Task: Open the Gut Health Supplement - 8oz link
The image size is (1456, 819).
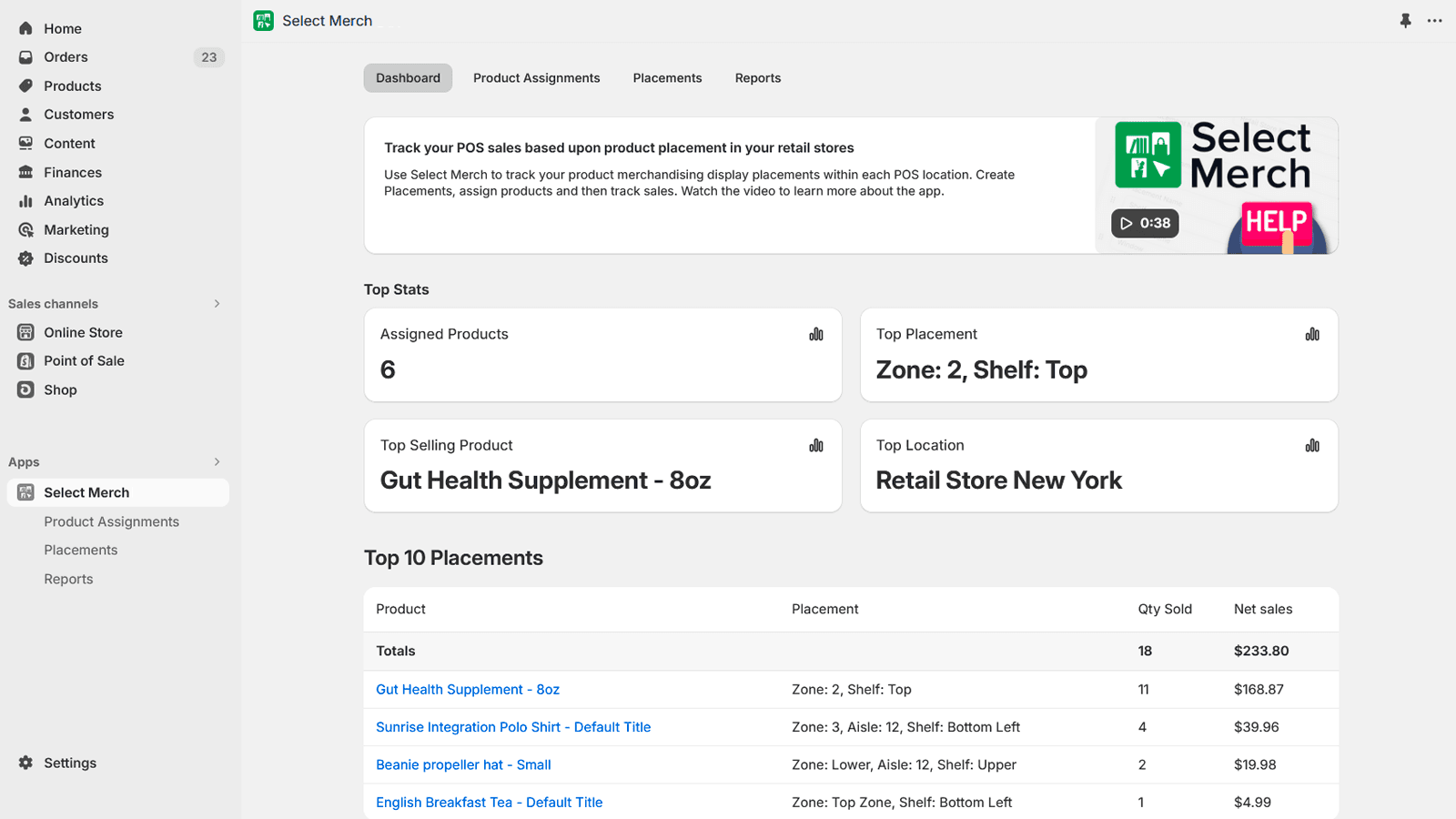Action: click(467, 689)
